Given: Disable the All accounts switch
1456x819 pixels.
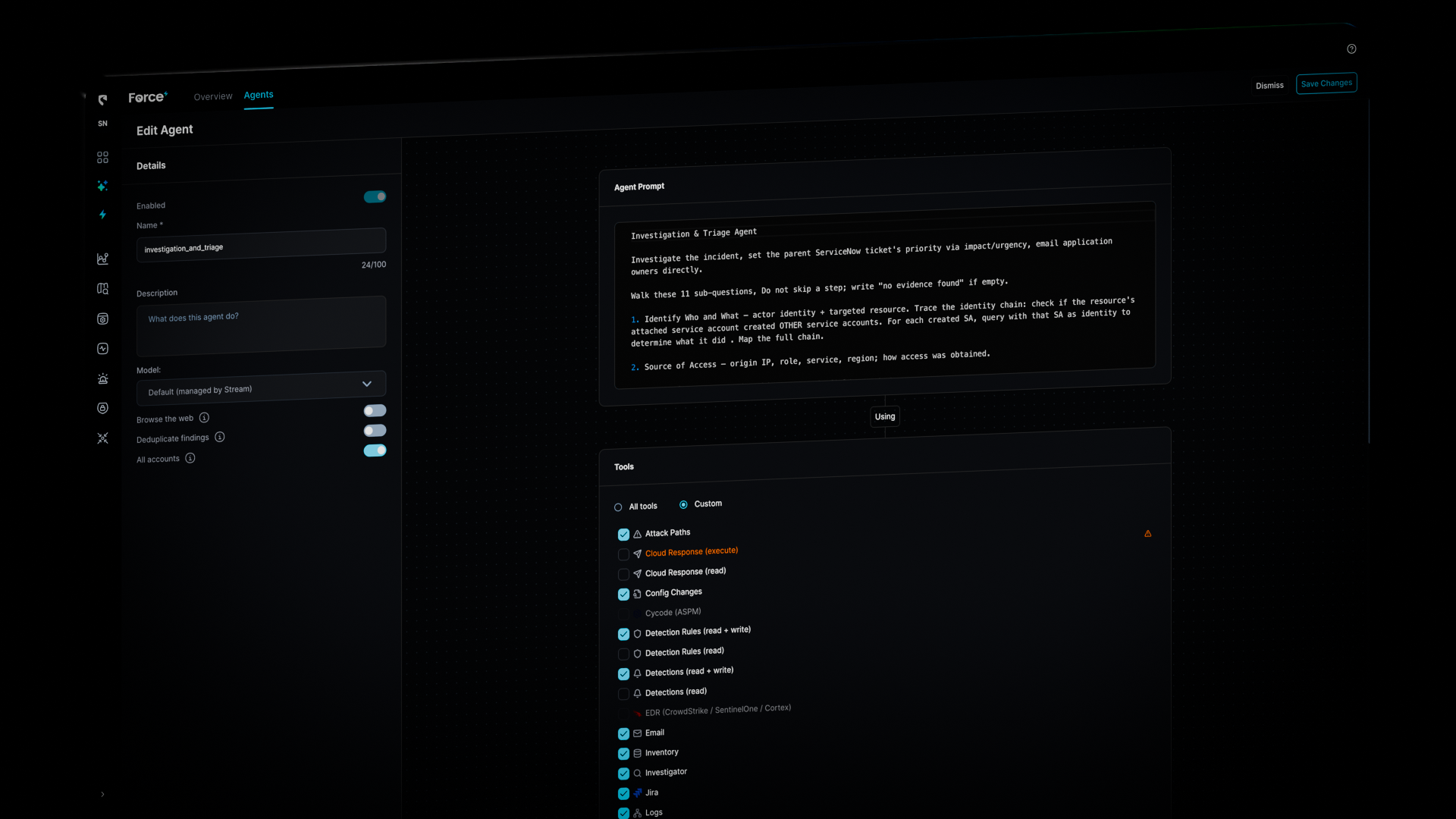Looking at the screenshot, I should pos(375,450).
